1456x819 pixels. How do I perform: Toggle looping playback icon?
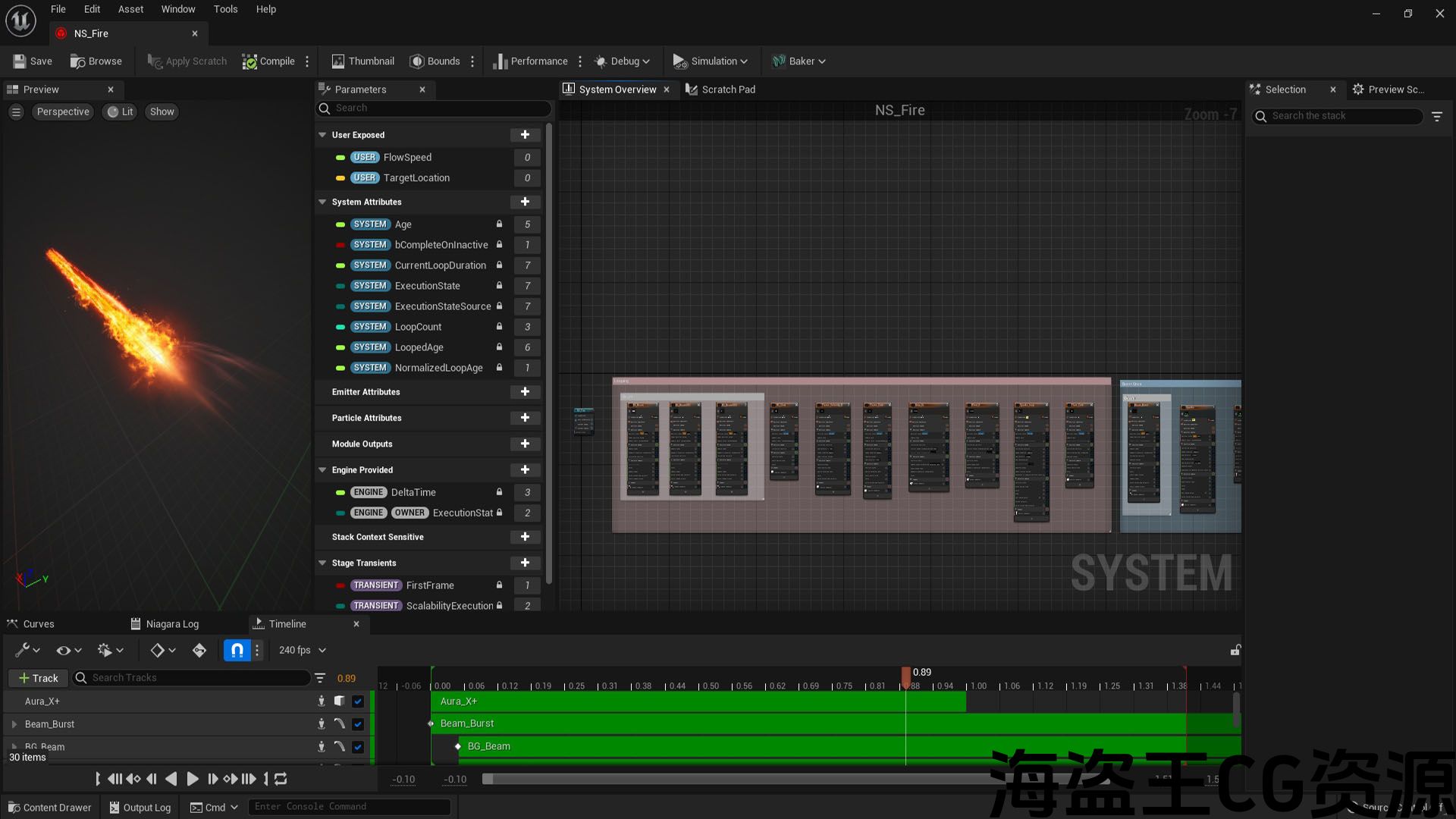point(281,779)
